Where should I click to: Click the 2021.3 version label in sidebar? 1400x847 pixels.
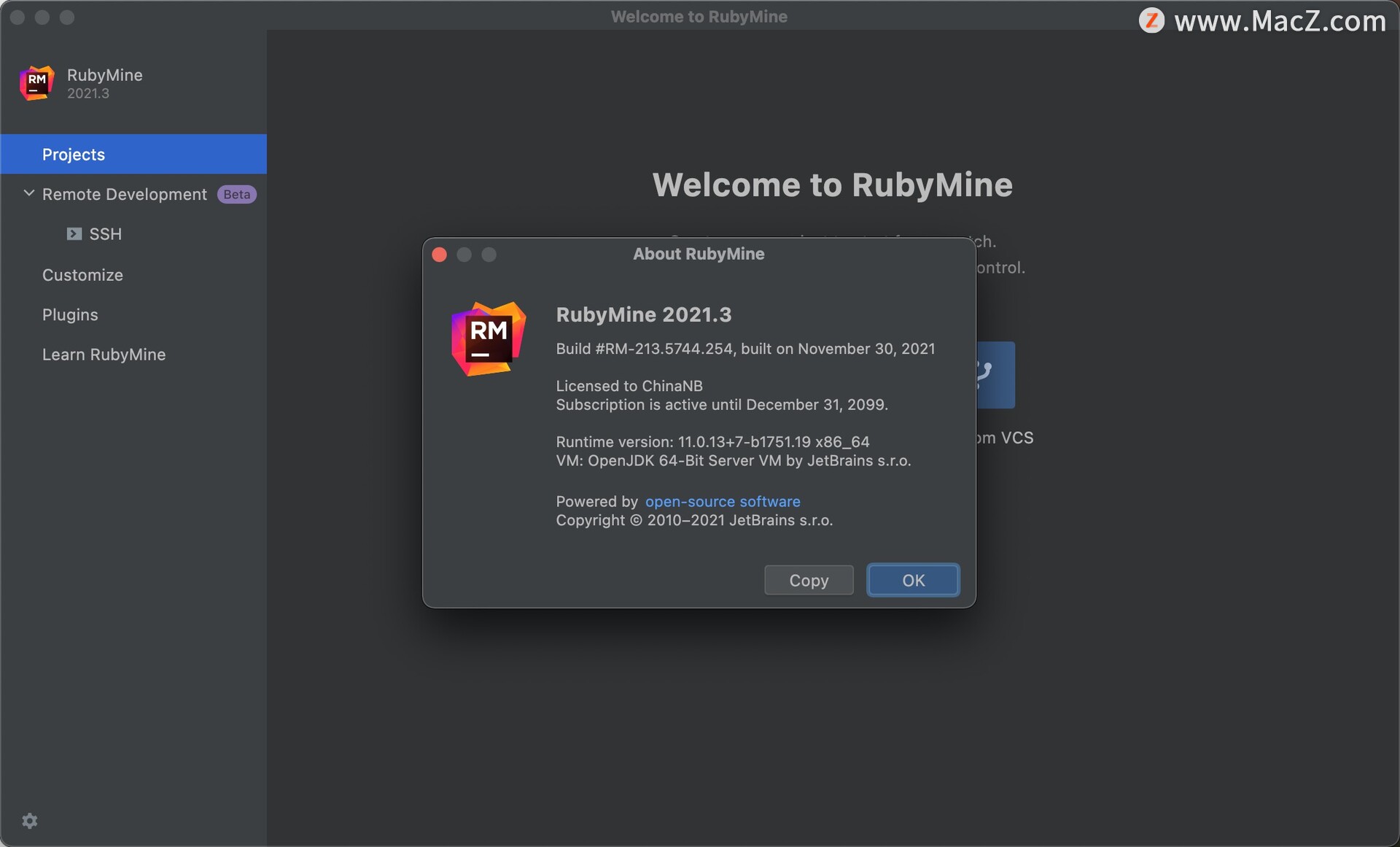tap(88, 93)
